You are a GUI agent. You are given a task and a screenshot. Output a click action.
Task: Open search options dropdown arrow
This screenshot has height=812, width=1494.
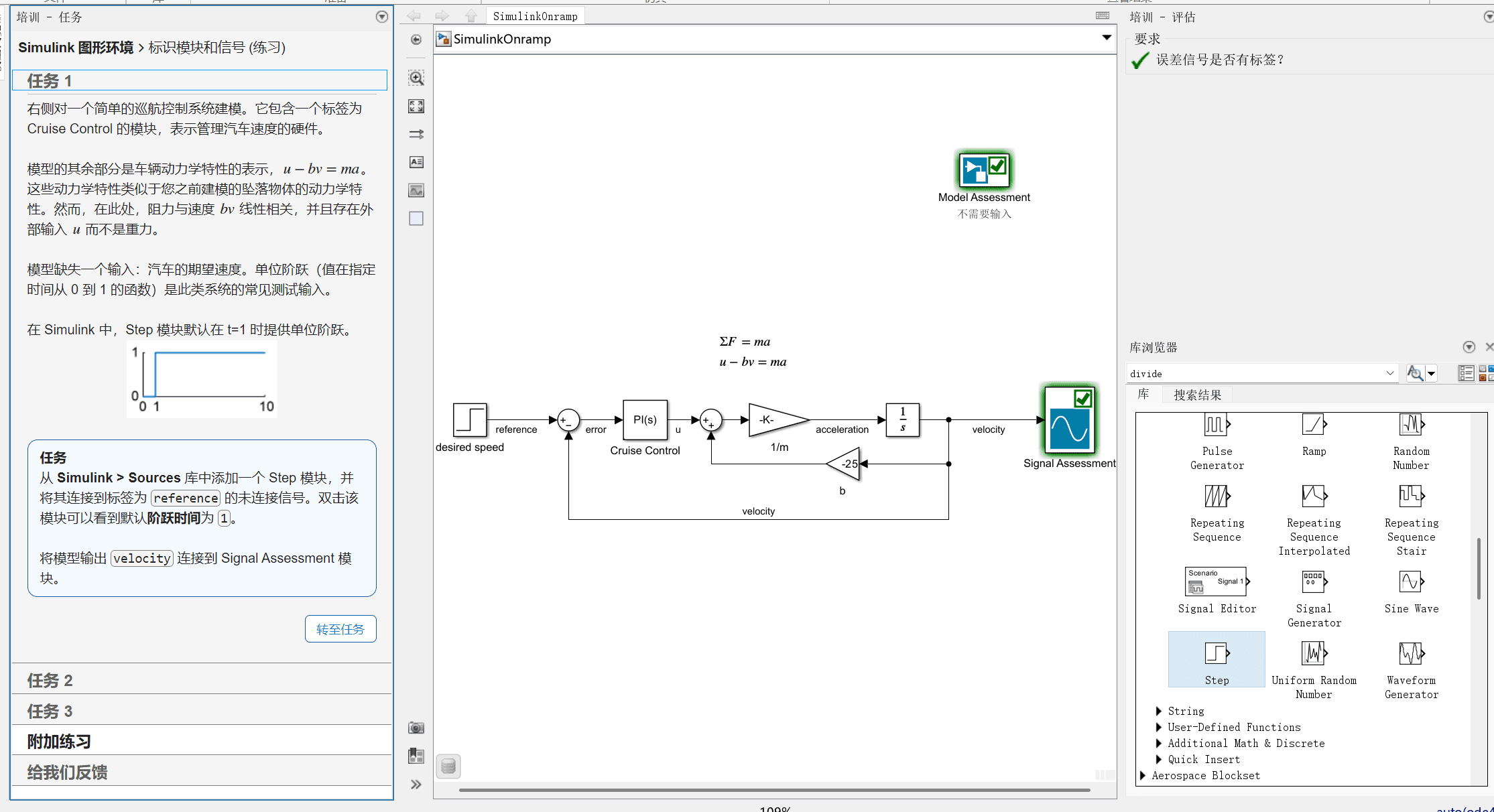pos(1432,373)
